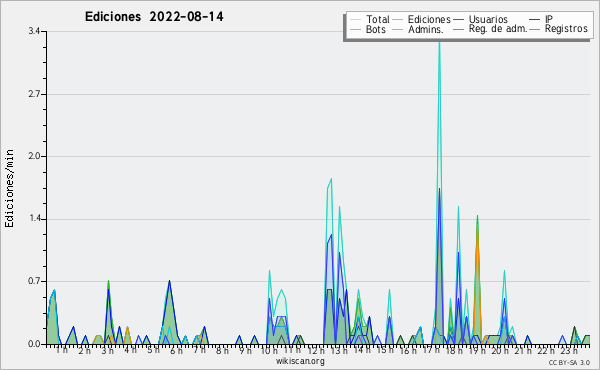Click the 23 h time axis label
Screen dimensions: 600x370
pyautogui.click(x=569, y=350)
